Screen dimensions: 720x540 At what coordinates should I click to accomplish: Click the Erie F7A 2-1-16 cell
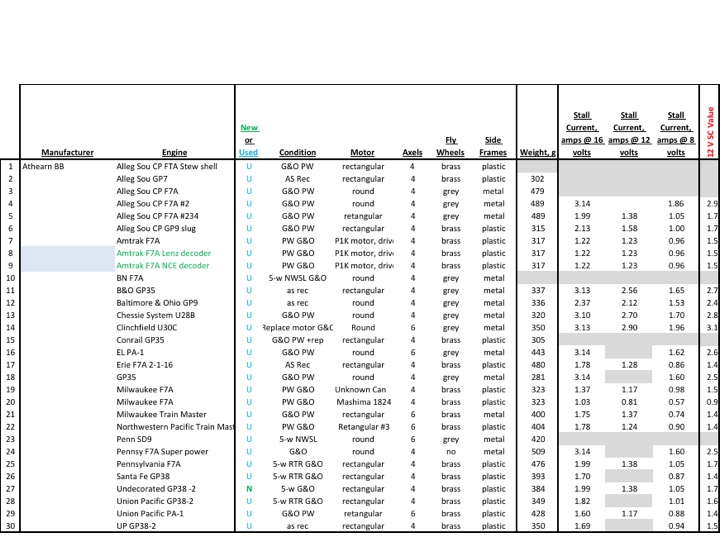tap(145, 365)
